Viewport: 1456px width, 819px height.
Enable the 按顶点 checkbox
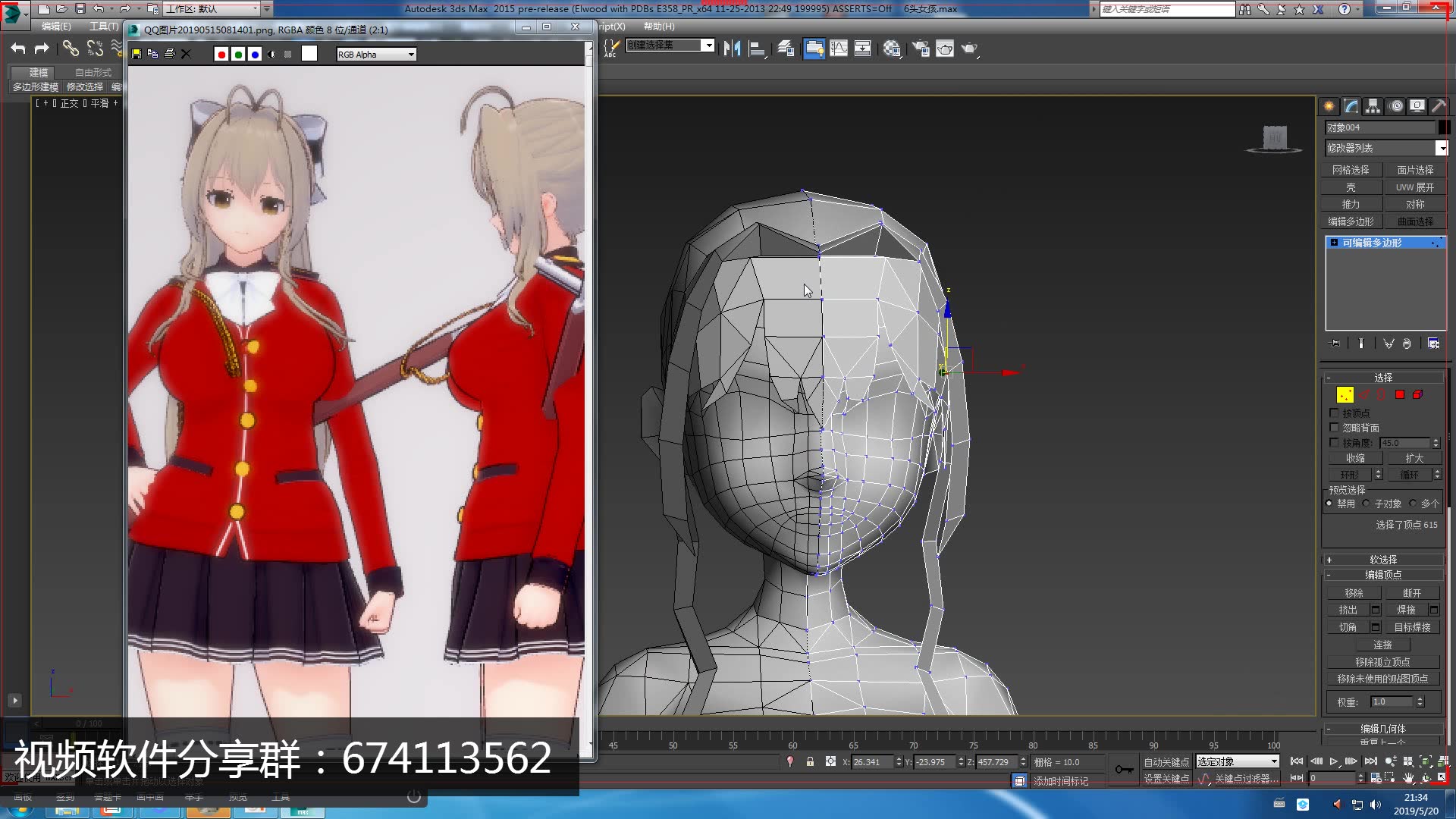(x=1335, y=413)
